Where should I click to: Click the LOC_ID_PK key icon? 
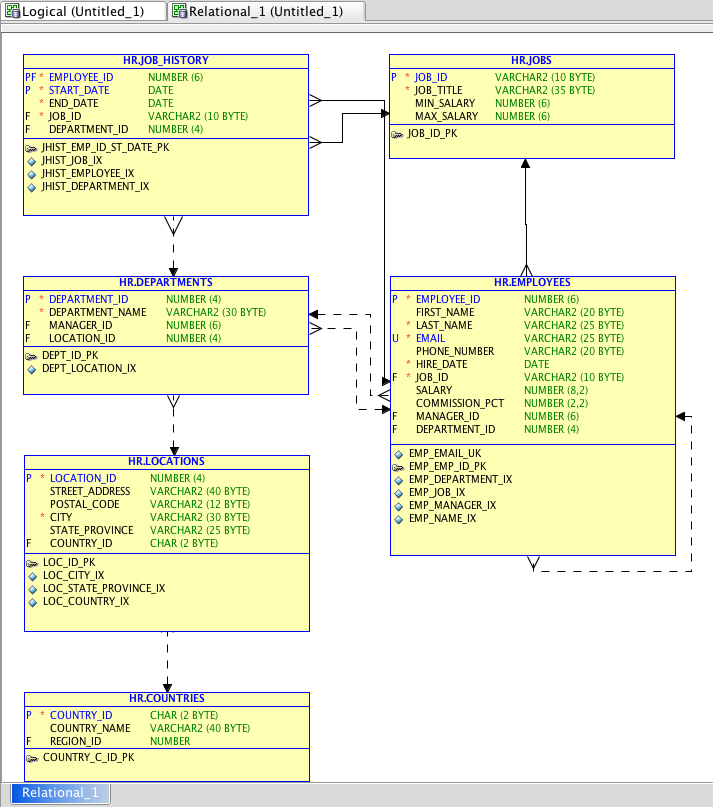[x=32, y=563]
